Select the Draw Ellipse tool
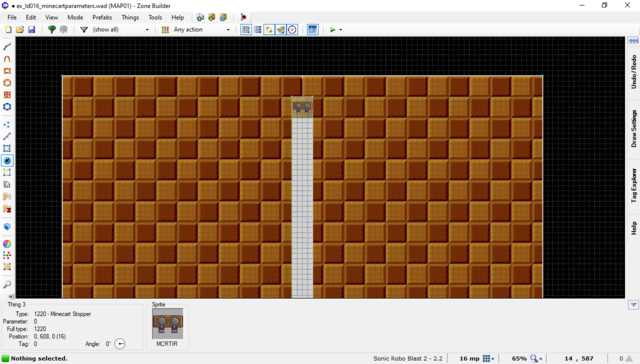 coord(7,82)
